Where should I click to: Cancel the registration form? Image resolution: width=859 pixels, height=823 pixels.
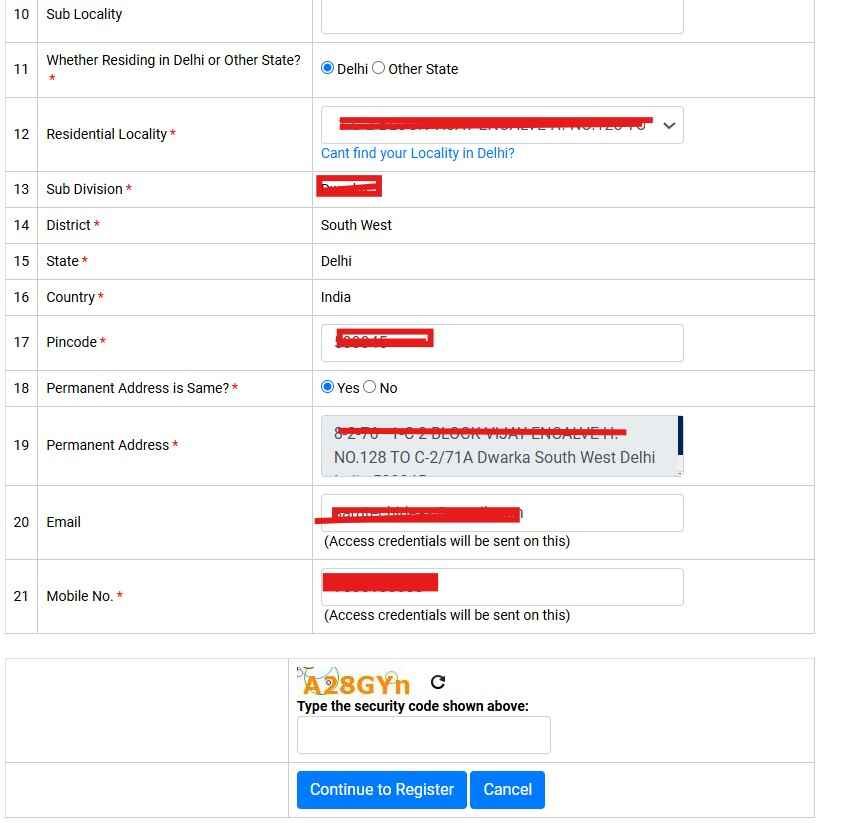click(507, 789)
